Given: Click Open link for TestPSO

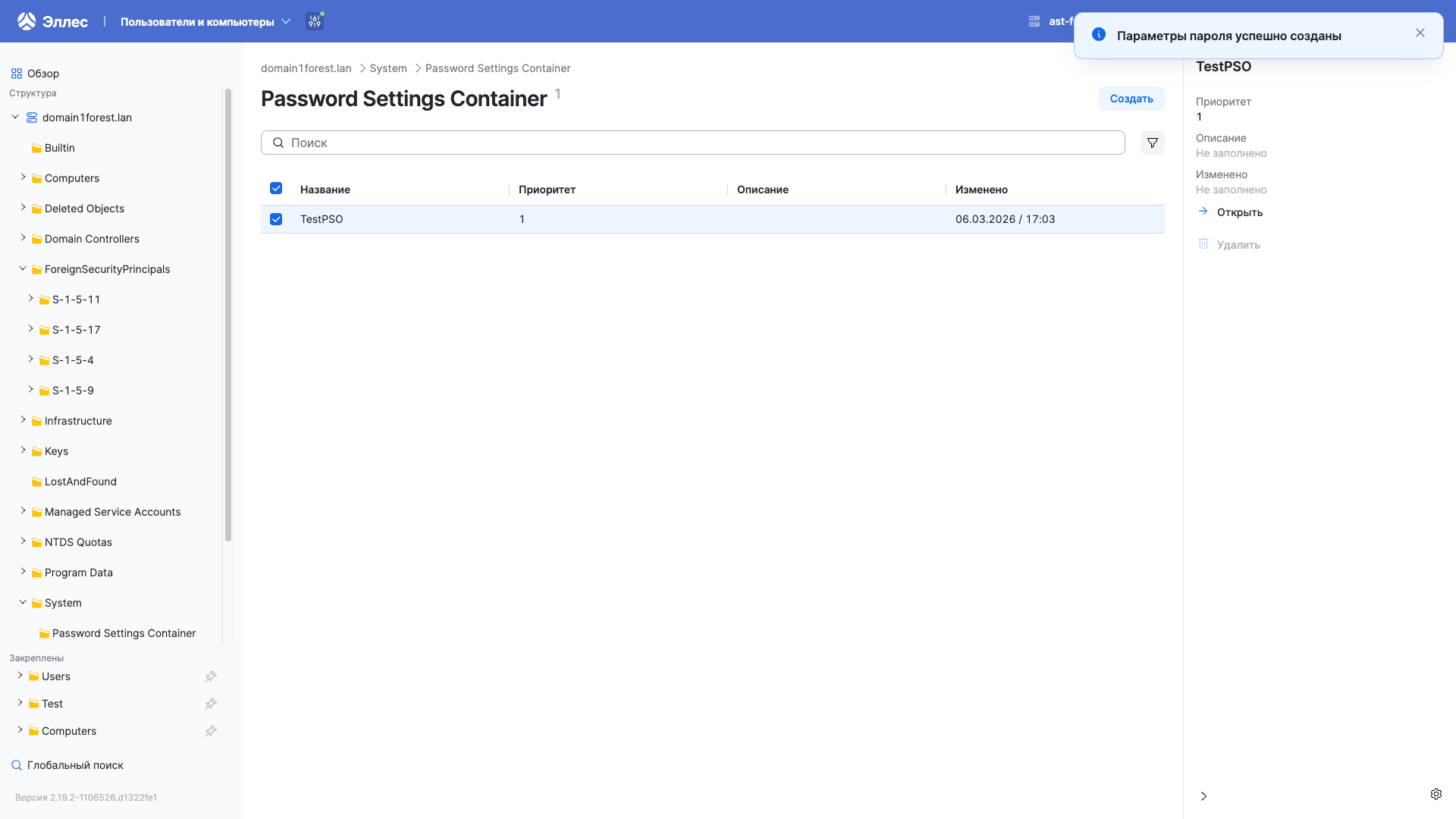Looking at the screenshot, I should tap(1239, 212).
